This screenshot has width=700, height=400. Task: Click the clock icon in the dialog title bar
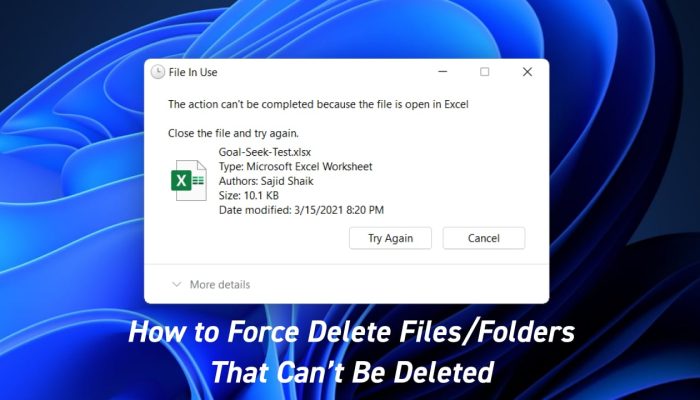[158, 72]
